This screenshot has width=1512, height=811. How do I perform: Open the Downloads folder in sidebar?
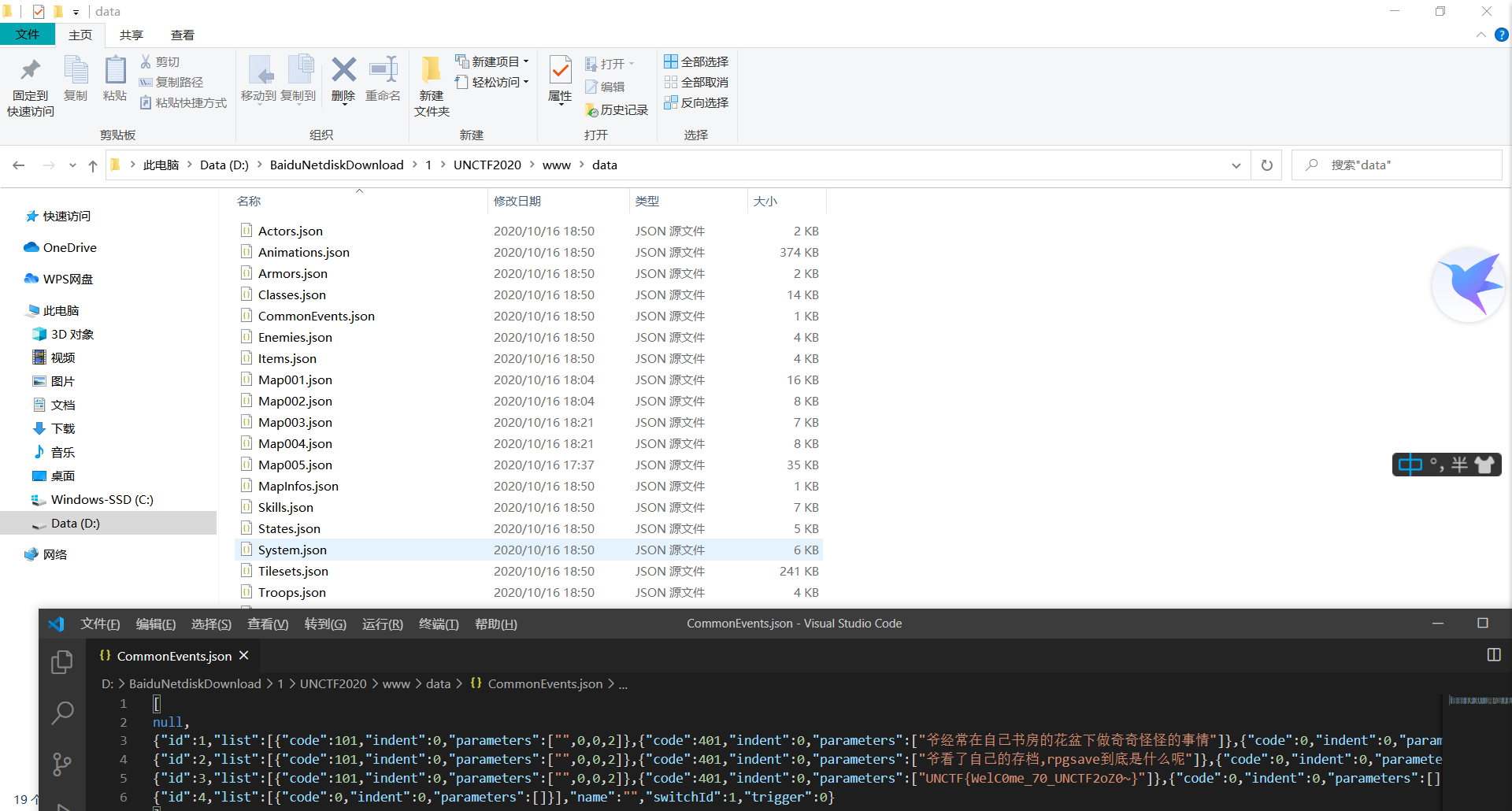coord(62,428)
